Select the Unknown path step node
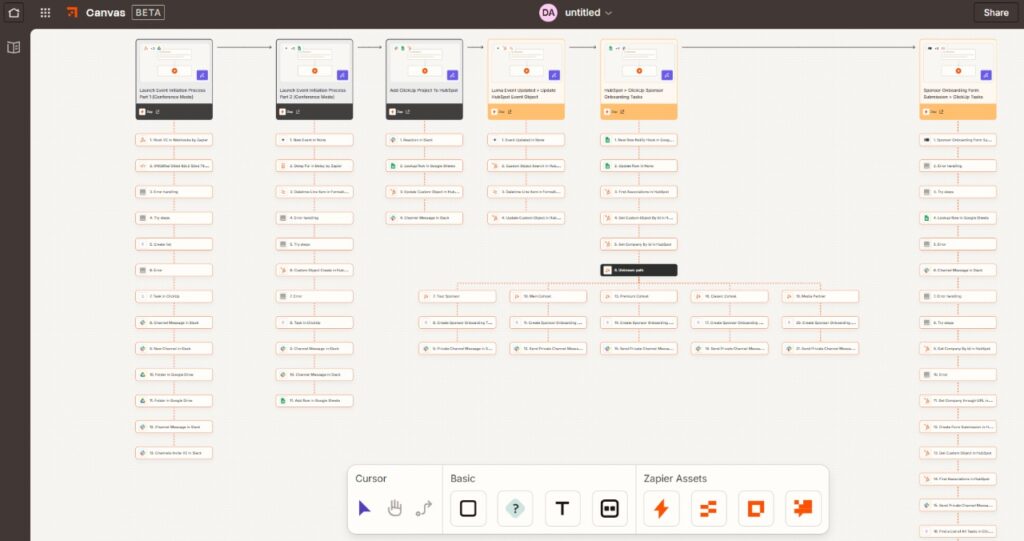 (638, 270)
